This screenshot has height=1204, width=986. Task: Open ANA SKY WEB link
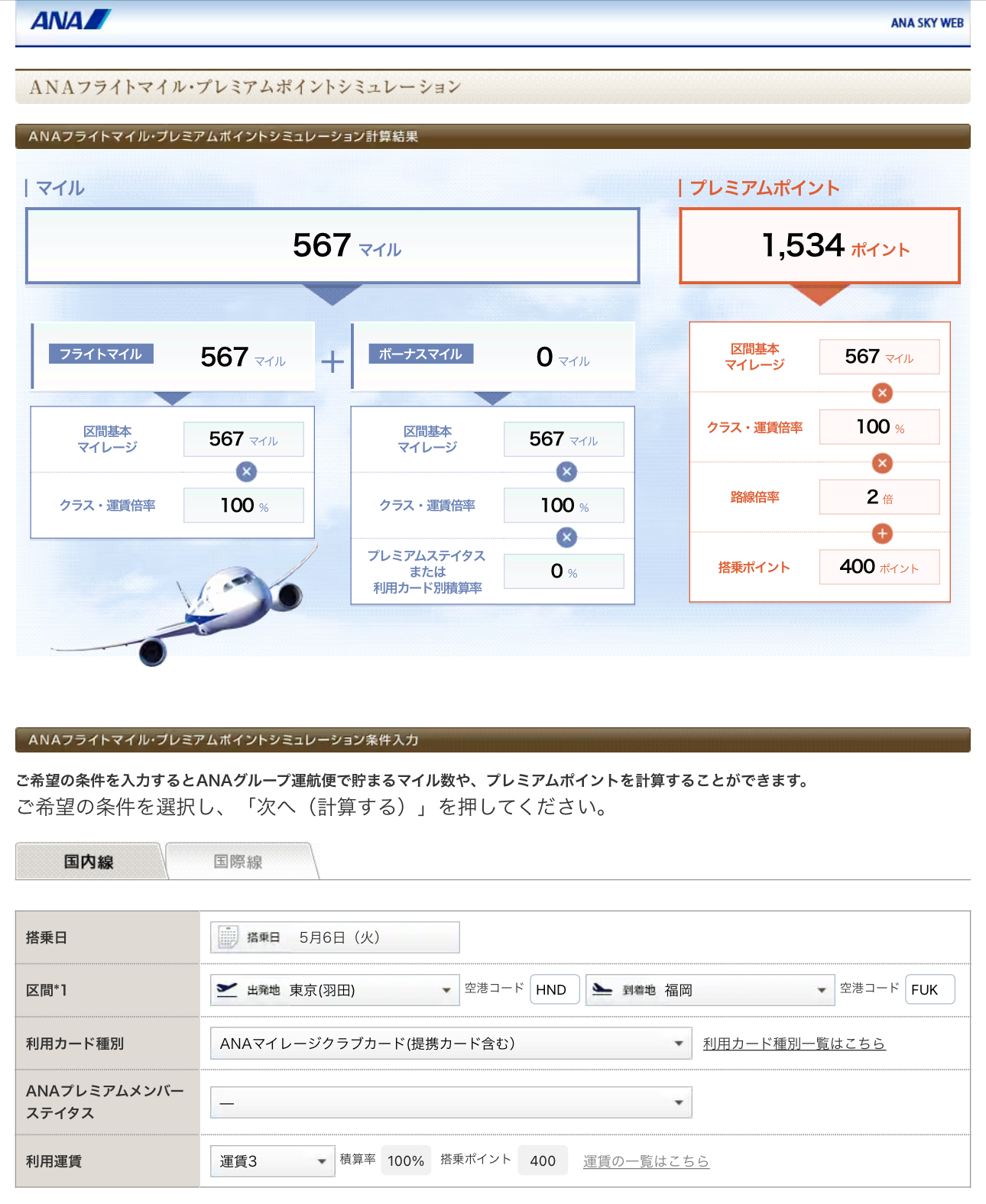pyautogui.click(x=926, y=23)
